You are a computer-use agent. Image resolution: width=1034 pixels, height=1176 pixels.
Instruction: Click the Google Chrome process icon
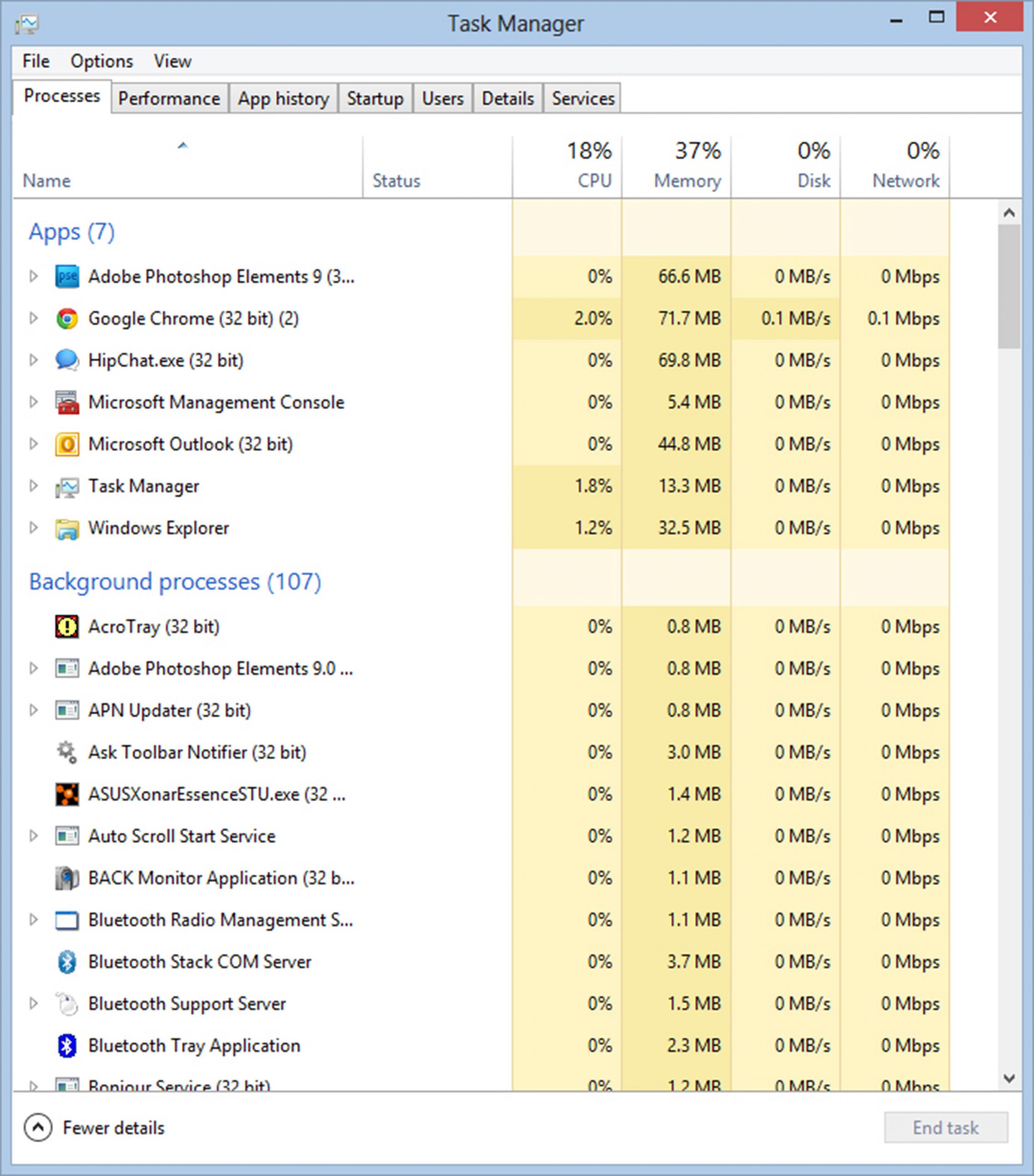click(67, 318)
